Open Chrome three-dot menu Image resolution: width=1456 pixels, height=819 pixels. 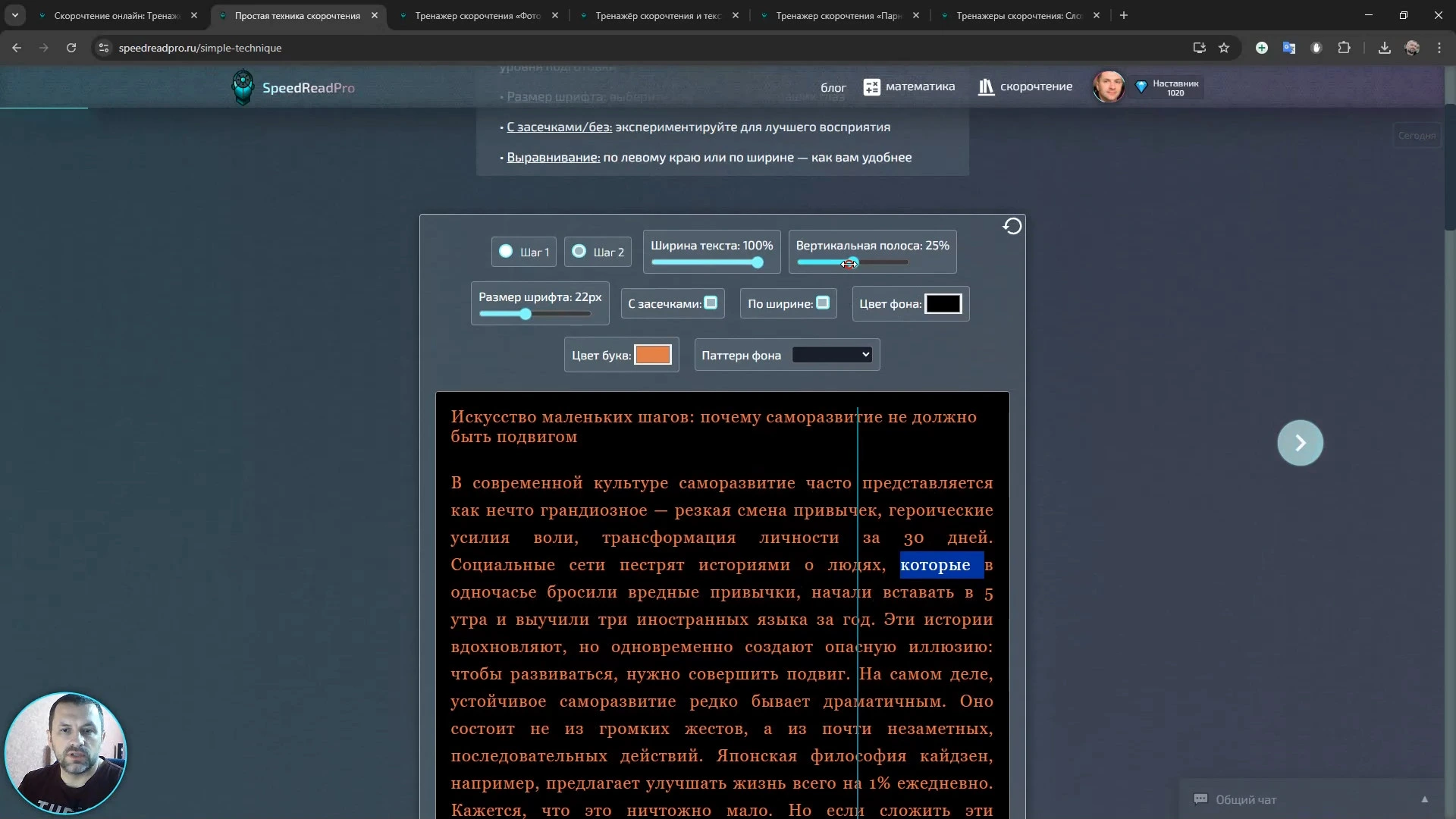[1439, 48]
